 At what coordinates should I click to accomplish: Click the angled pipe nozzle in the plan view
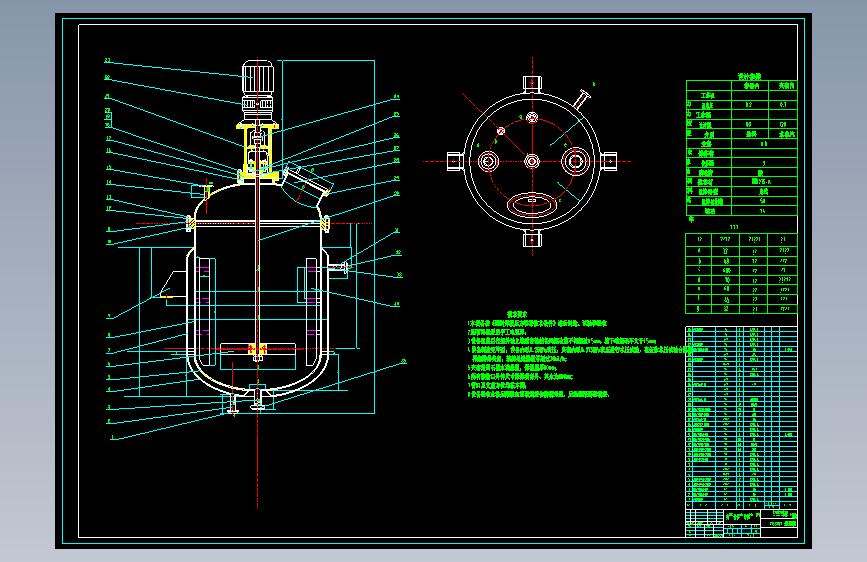click(x=582, y=99)
